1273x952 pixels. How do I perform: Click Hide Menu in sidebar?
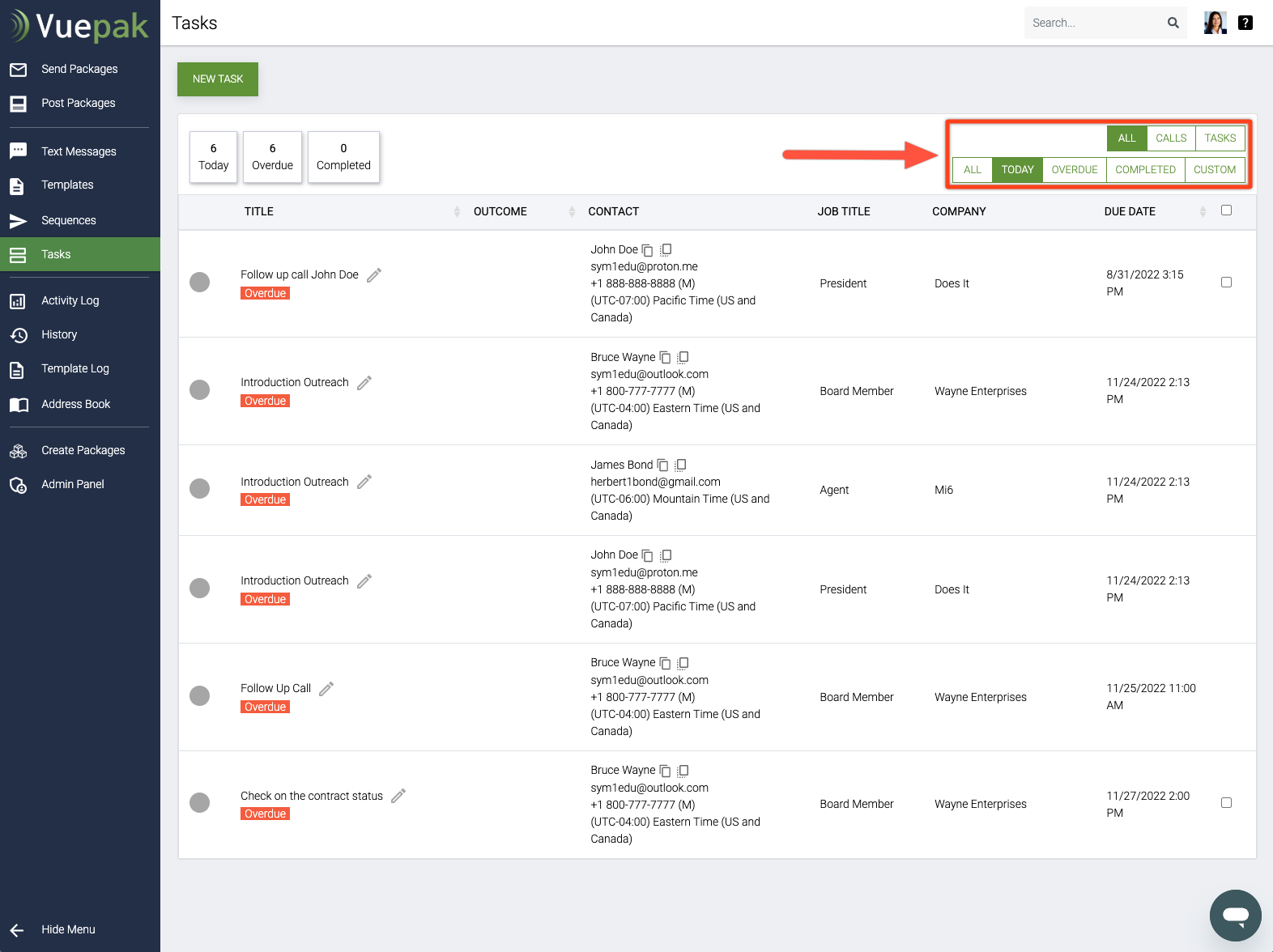68,929
